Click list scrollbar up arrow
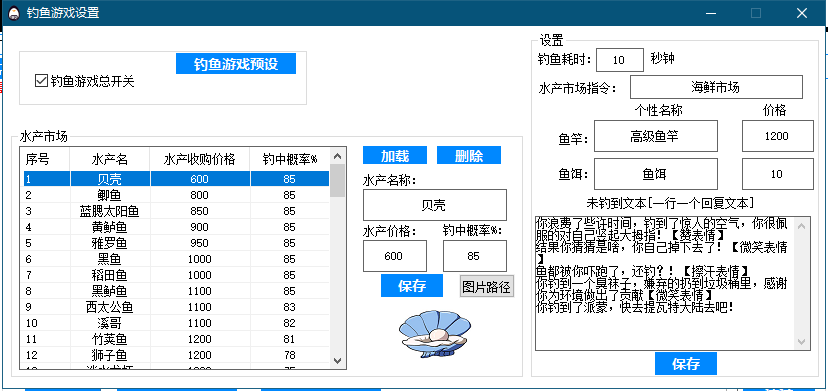 coord(338,156)
